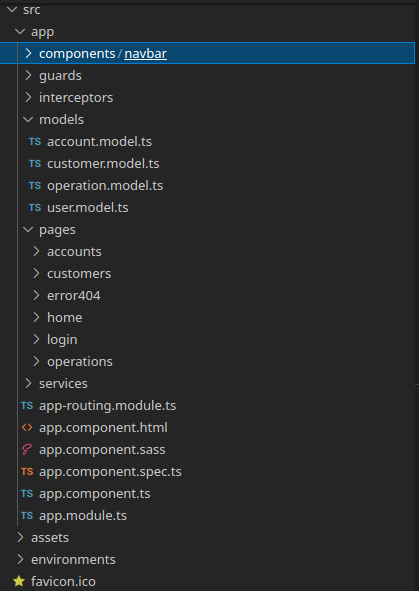Screen dimensions: 419x591
Task: Expand the login folder chevron
Action: pyautogui.click(x=36, y=339)
